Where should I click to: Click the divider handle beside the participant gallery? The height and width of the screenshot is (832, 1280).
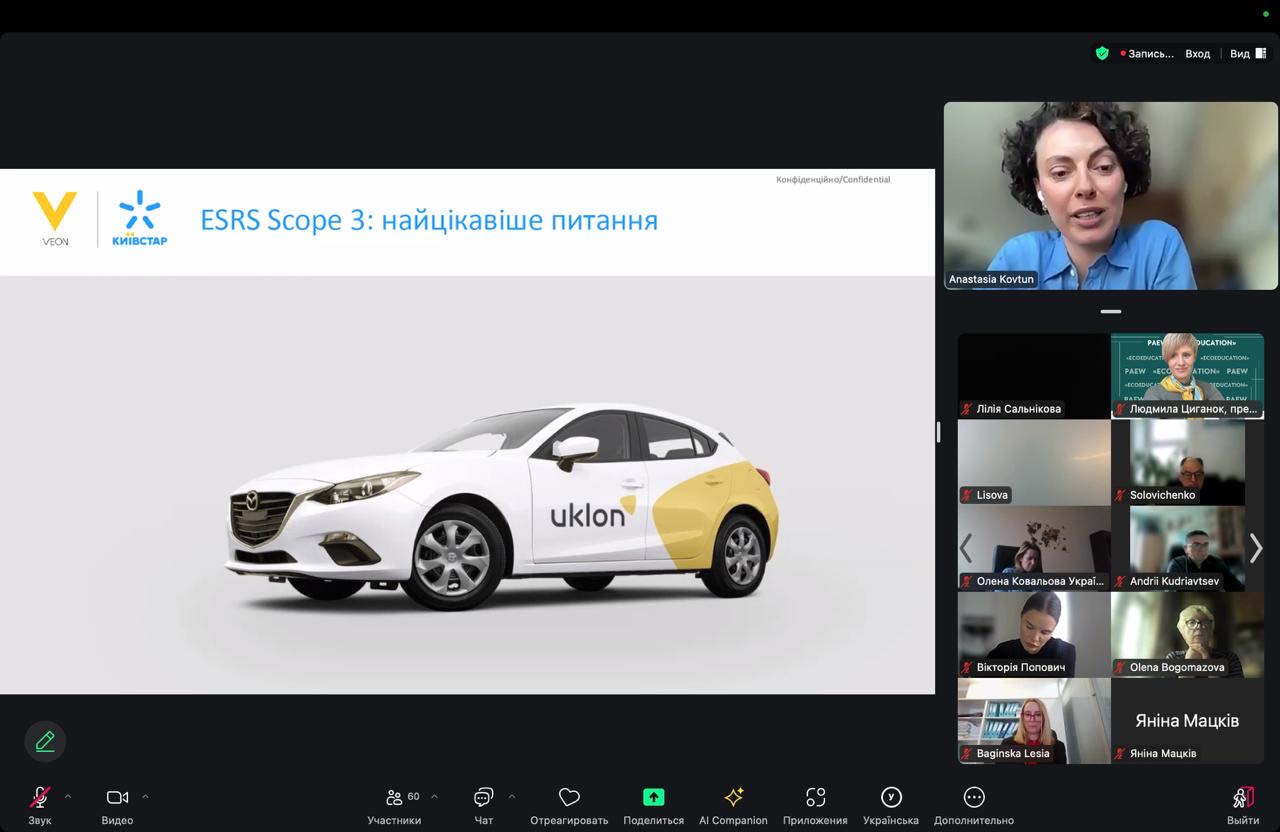(938, 432)
